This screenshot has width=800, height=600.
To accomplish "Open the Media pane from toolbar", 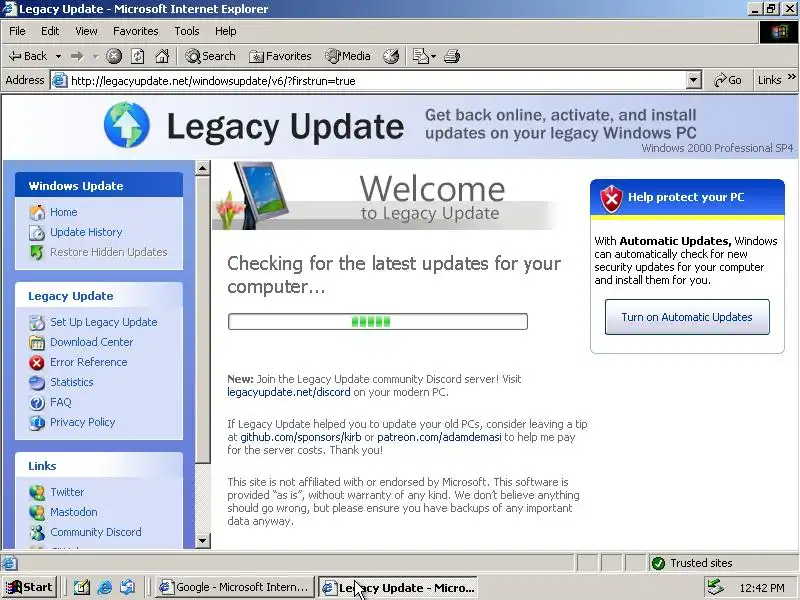I will pos(348,56).
